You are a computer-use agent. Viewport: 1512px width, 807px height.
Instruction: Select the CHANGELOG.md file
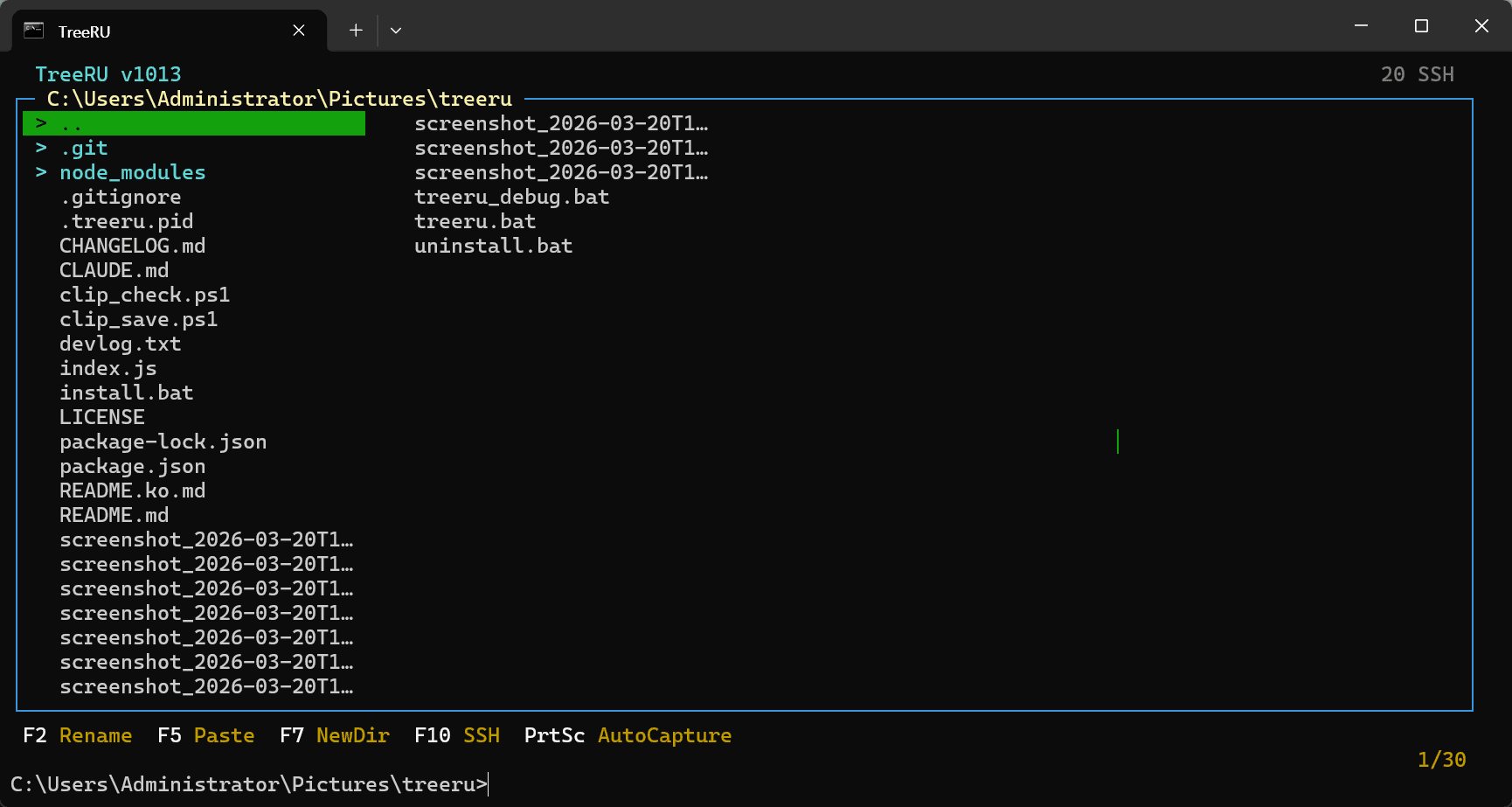pyautogui.click(x=132, y=246)
